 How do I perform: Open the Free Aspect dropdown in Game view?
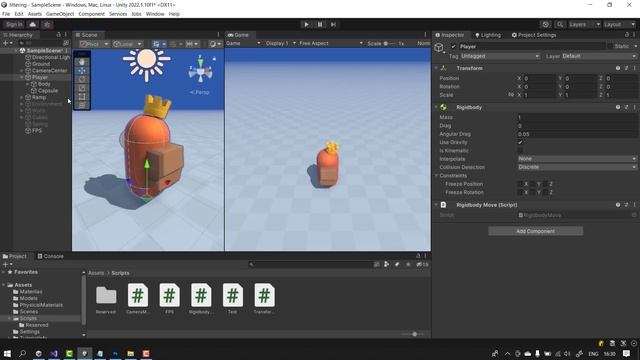331,43
